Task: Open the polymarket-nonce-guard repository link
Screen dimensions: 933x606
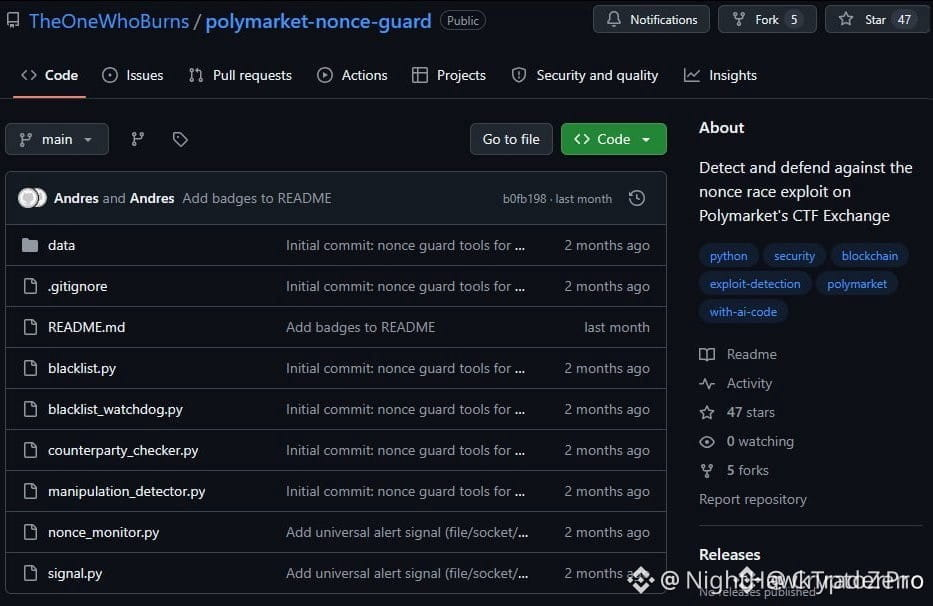Action: (x=318, y=21)
